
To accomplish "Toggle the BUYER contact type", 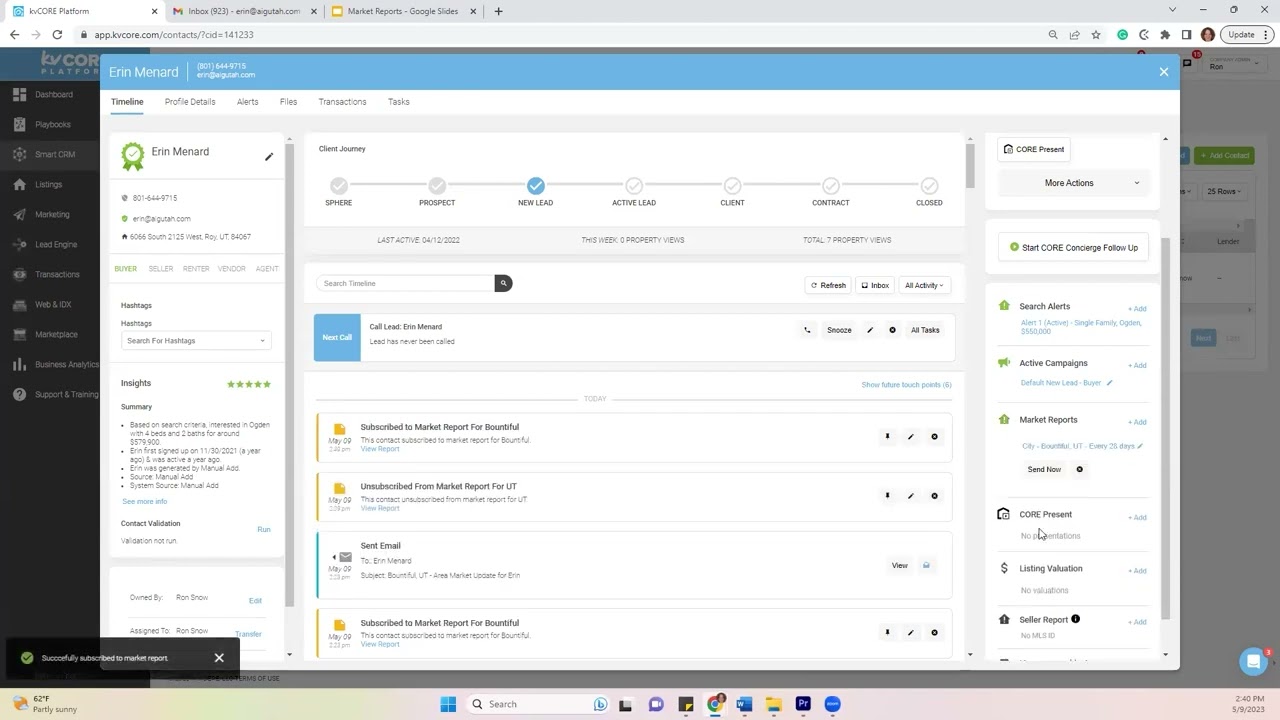I will click(126, 269).
